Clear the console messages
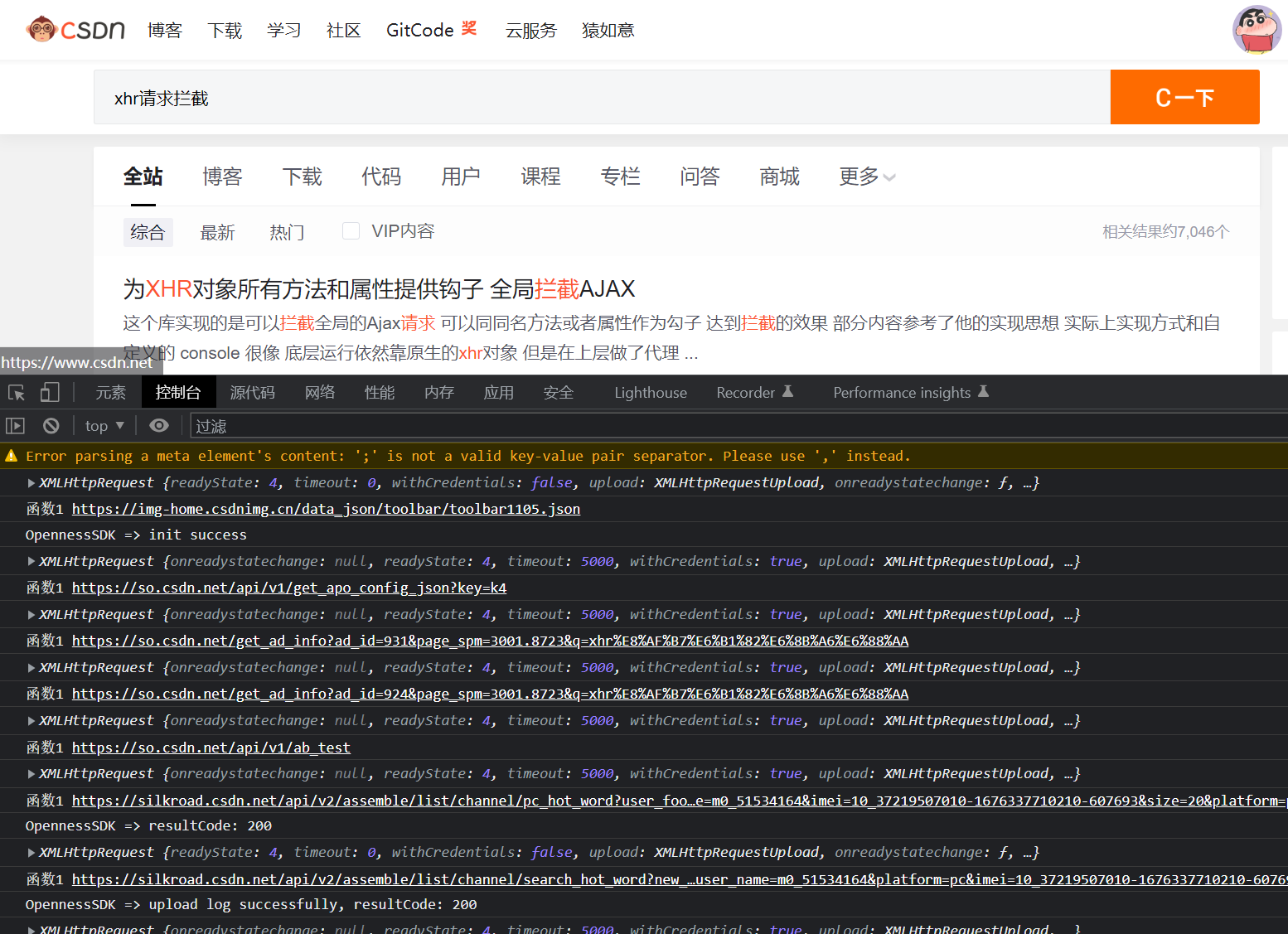1288x934 pixels. pos(51,425)
